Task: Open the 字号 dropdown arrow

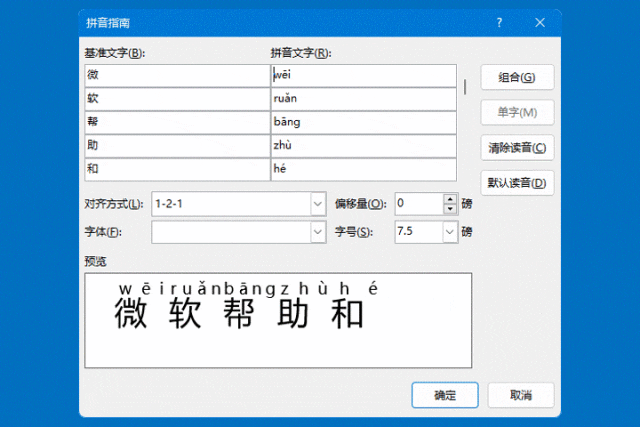Action: point(450,232)
